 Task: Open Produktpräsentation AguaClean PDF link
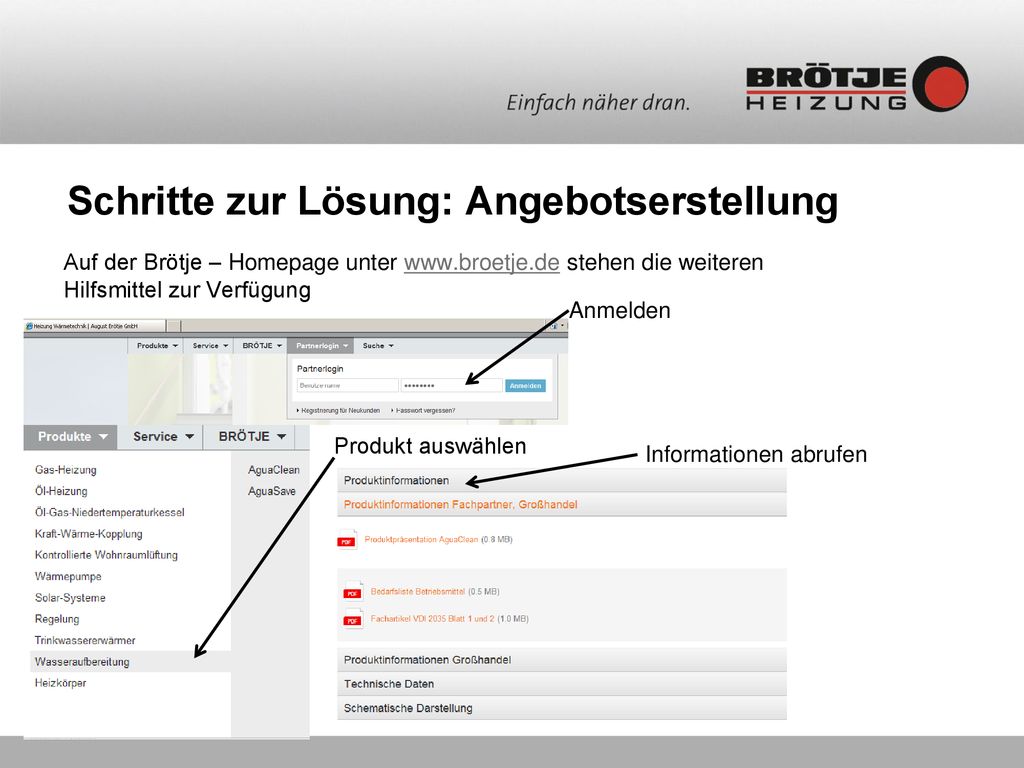421,539
